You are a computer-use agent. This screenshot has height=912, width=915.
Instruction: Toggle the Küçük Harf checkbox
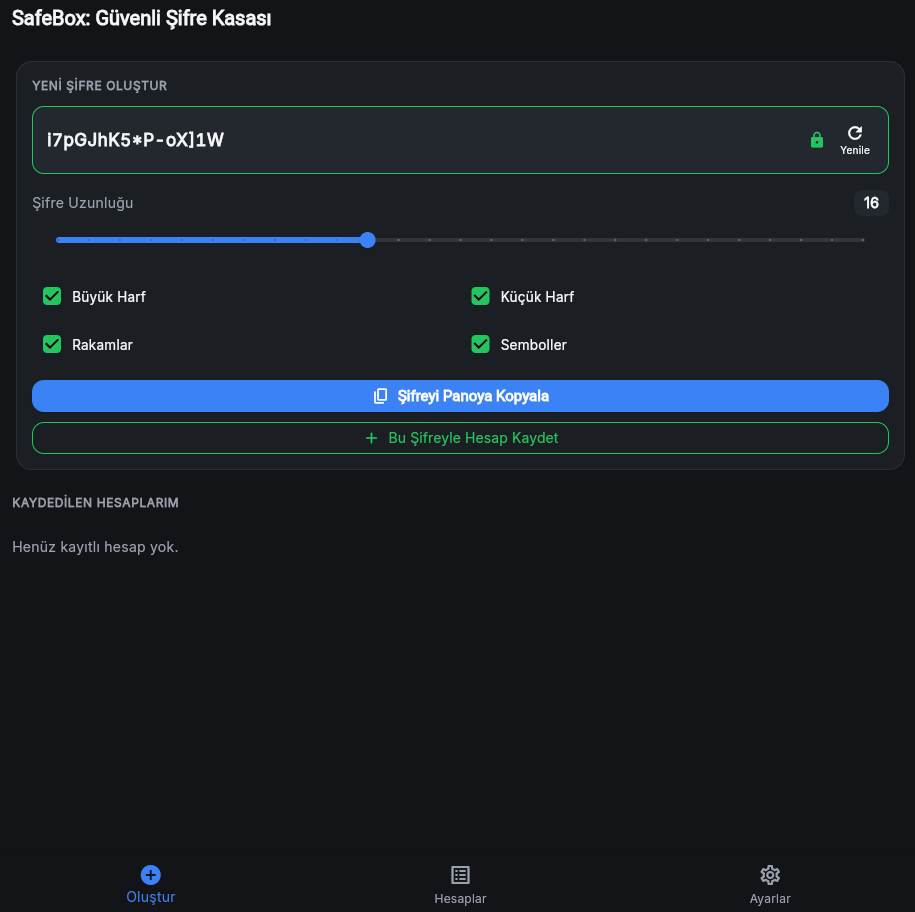[480, 296]
